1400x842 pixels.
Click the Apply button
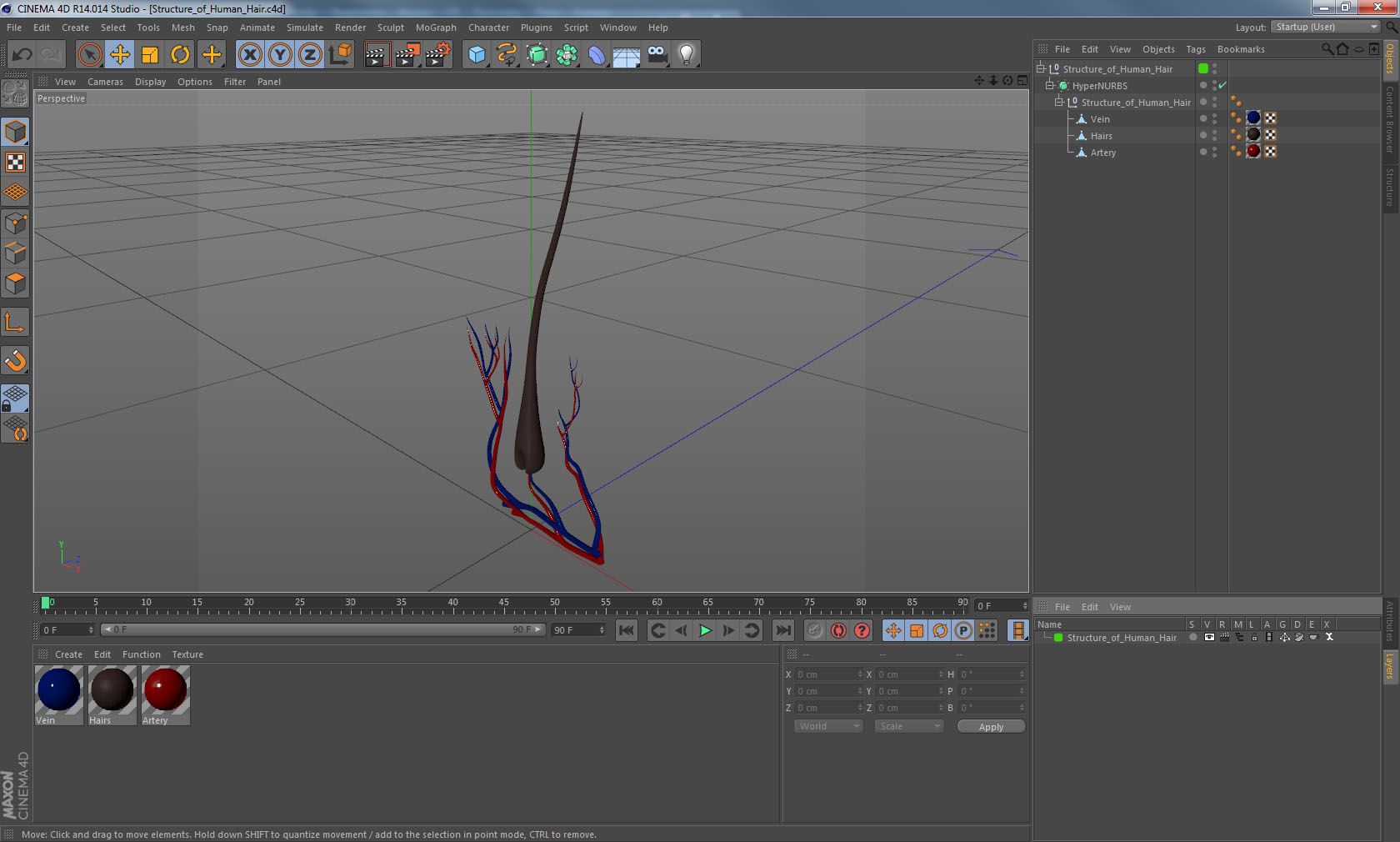click(991, 727)
